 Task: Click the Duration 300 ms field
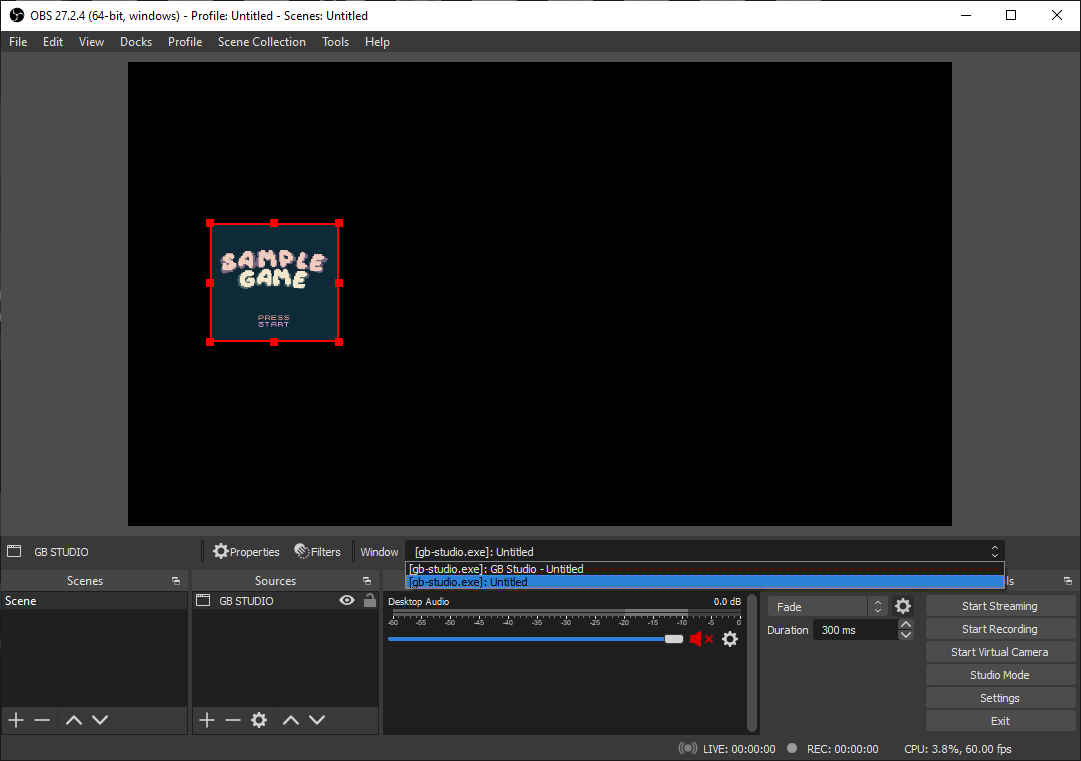tap(855, 630)
